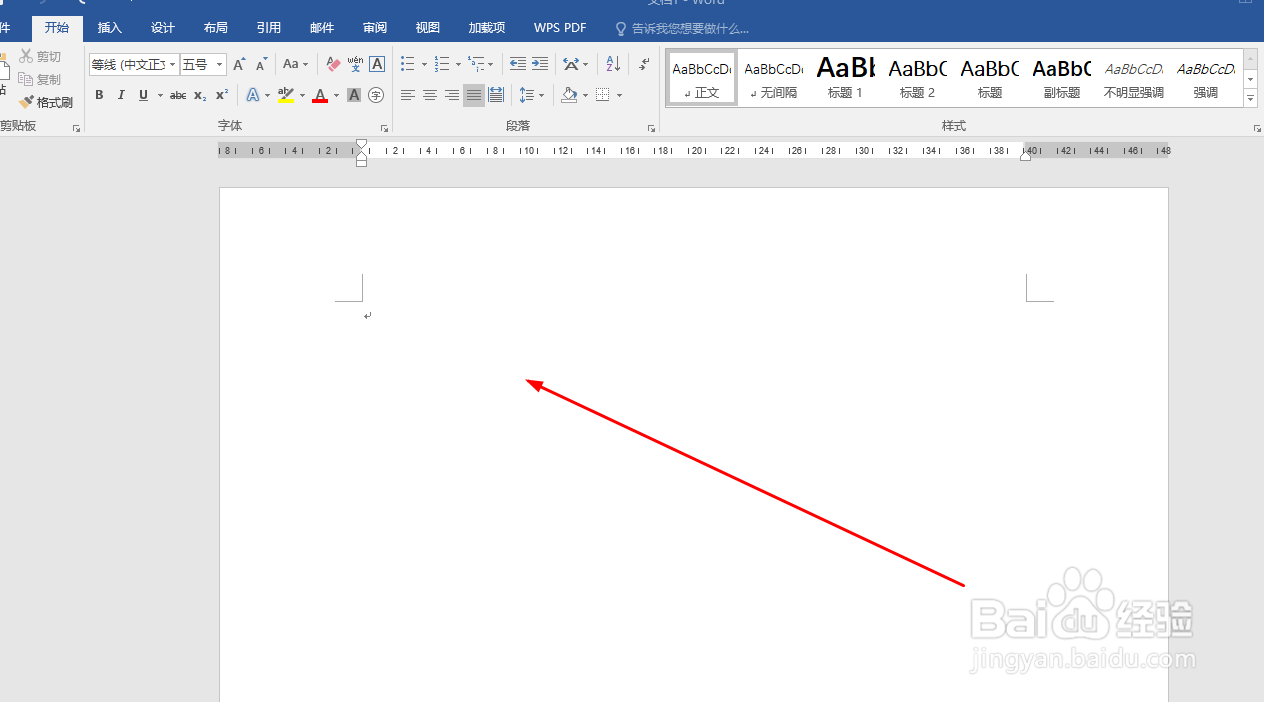Click the Borders icon
Viewport: 1264px width, 702px height.
[603, 95]
